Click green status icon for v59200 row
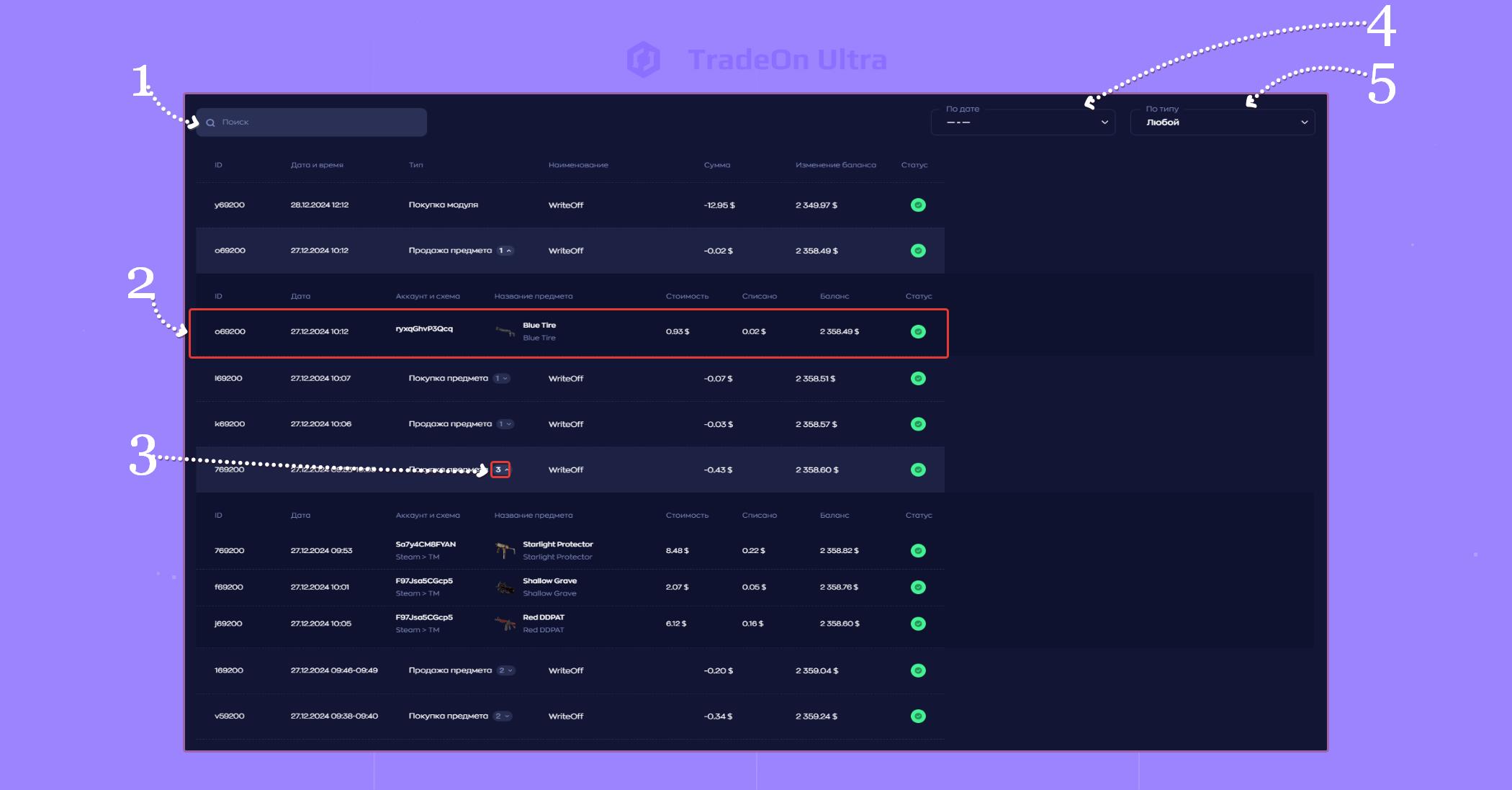This screenshot has width=1512, height=790. 918,716
